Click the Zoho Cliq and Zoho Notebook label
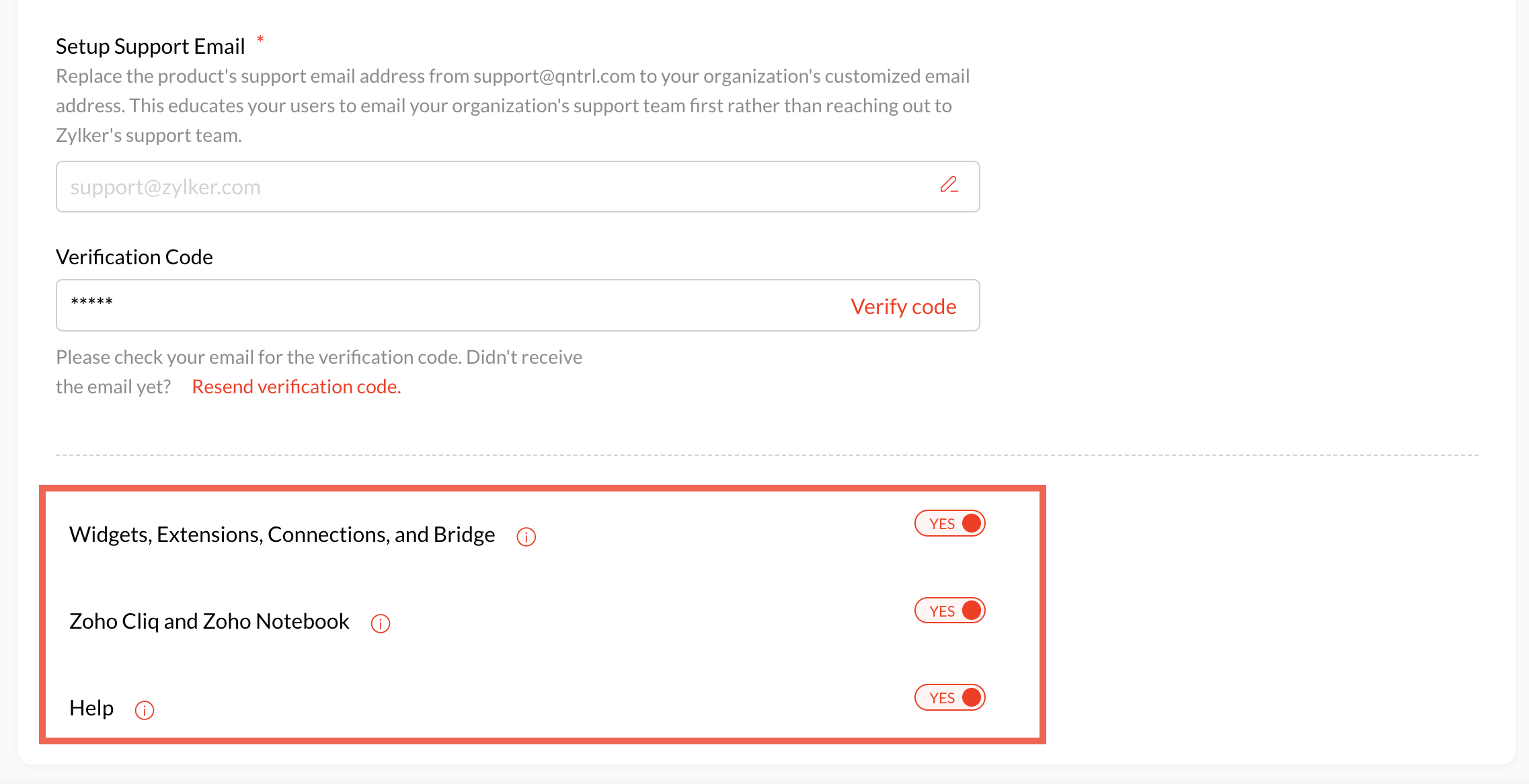This screenshot has height=784, width=1529. point(209,621)
